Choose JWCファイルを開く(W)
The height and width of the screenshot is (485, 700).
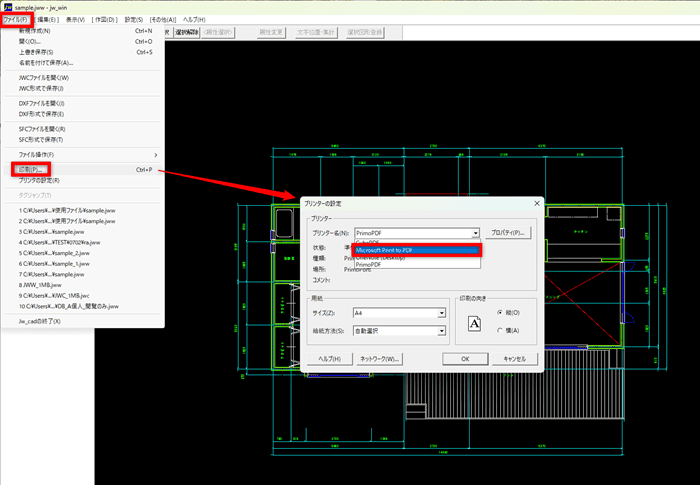pyautogui.click(x=83, y=78)
